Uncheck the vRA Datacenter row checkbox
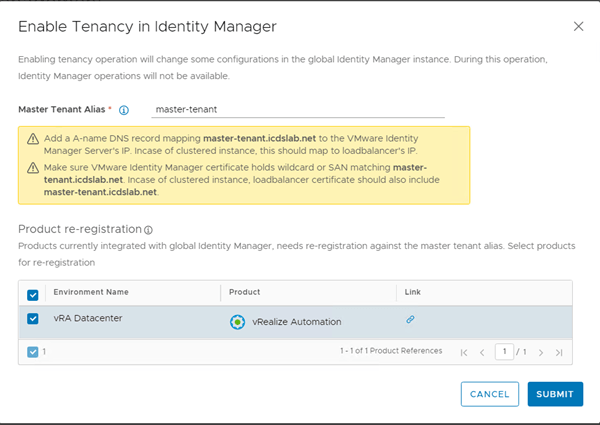The image size is (600, 425). click(33, 320)
